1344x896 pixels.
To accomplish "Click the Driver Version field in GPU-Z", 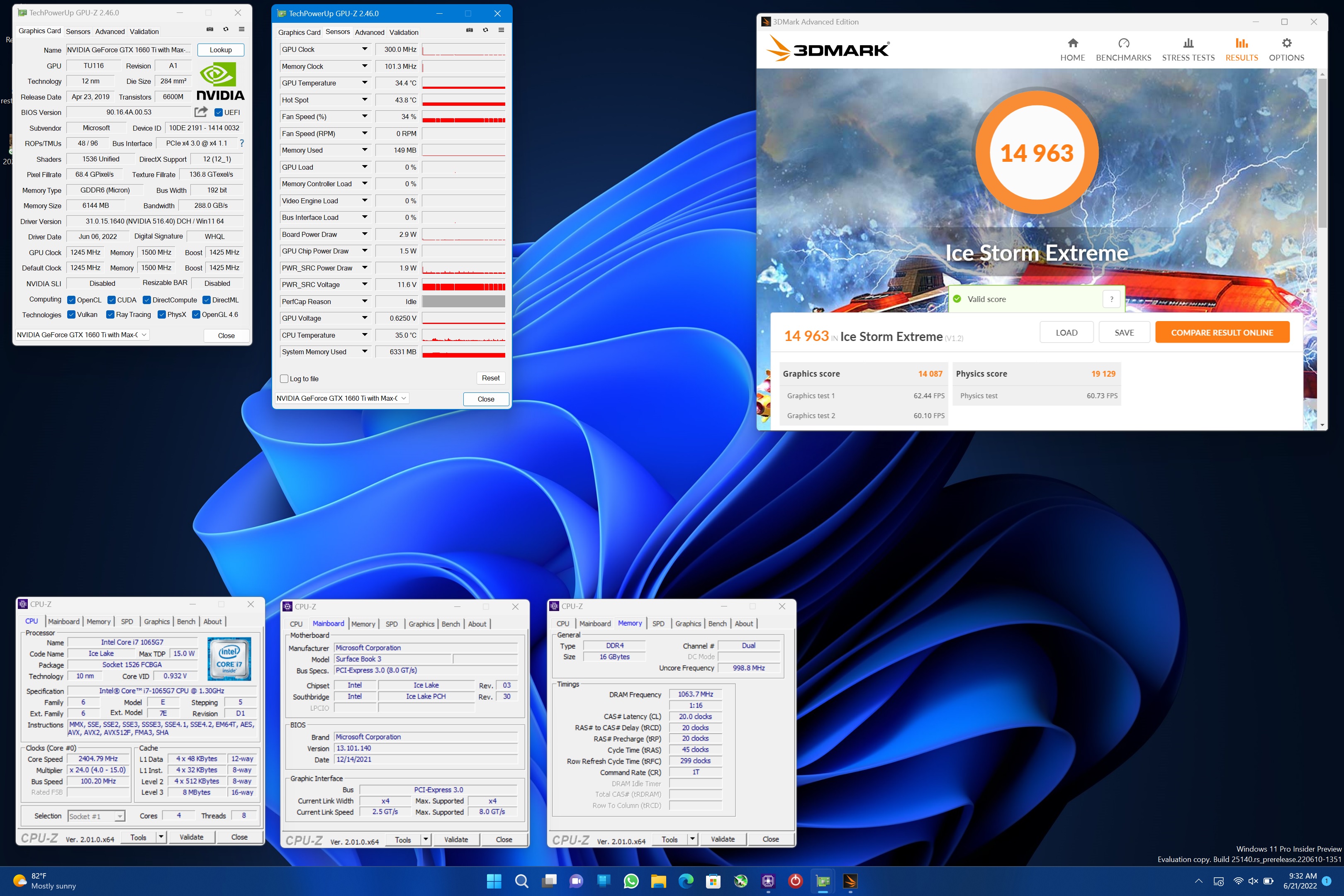I will pos(155,221).
